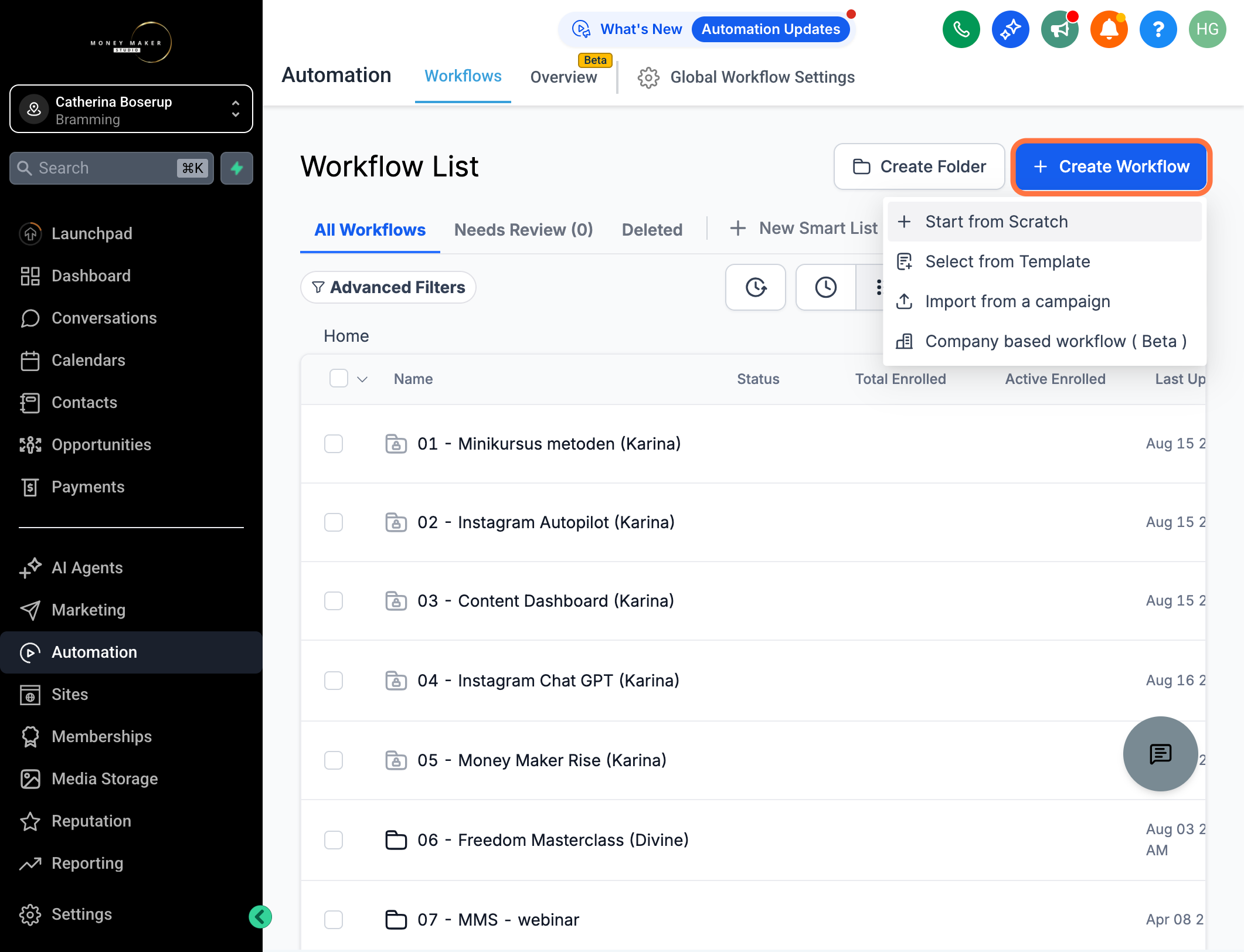Switch to the Overview tab
Screen dimensions: 1244x952
pos(563,77)
